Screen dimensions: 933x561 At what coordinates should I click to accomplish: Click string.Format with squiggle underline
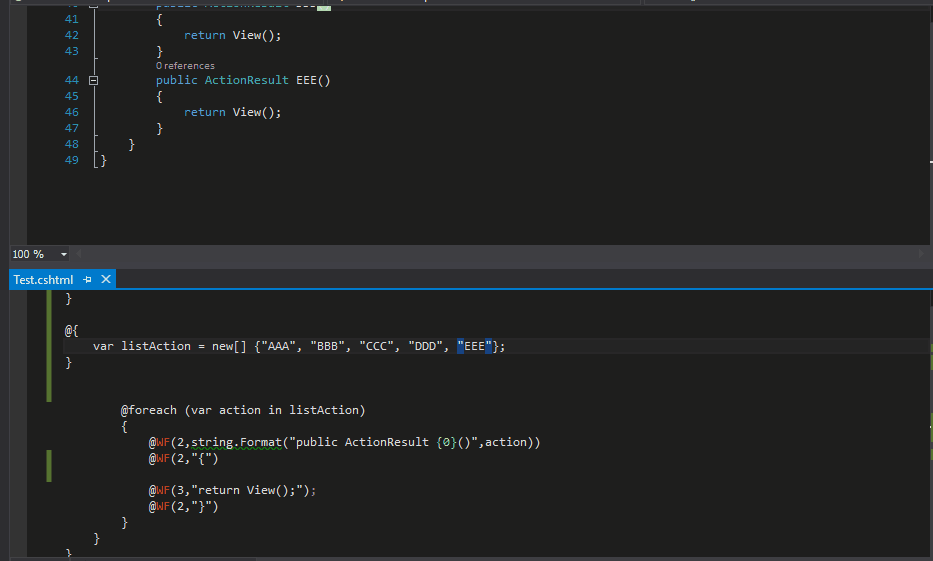236,443
